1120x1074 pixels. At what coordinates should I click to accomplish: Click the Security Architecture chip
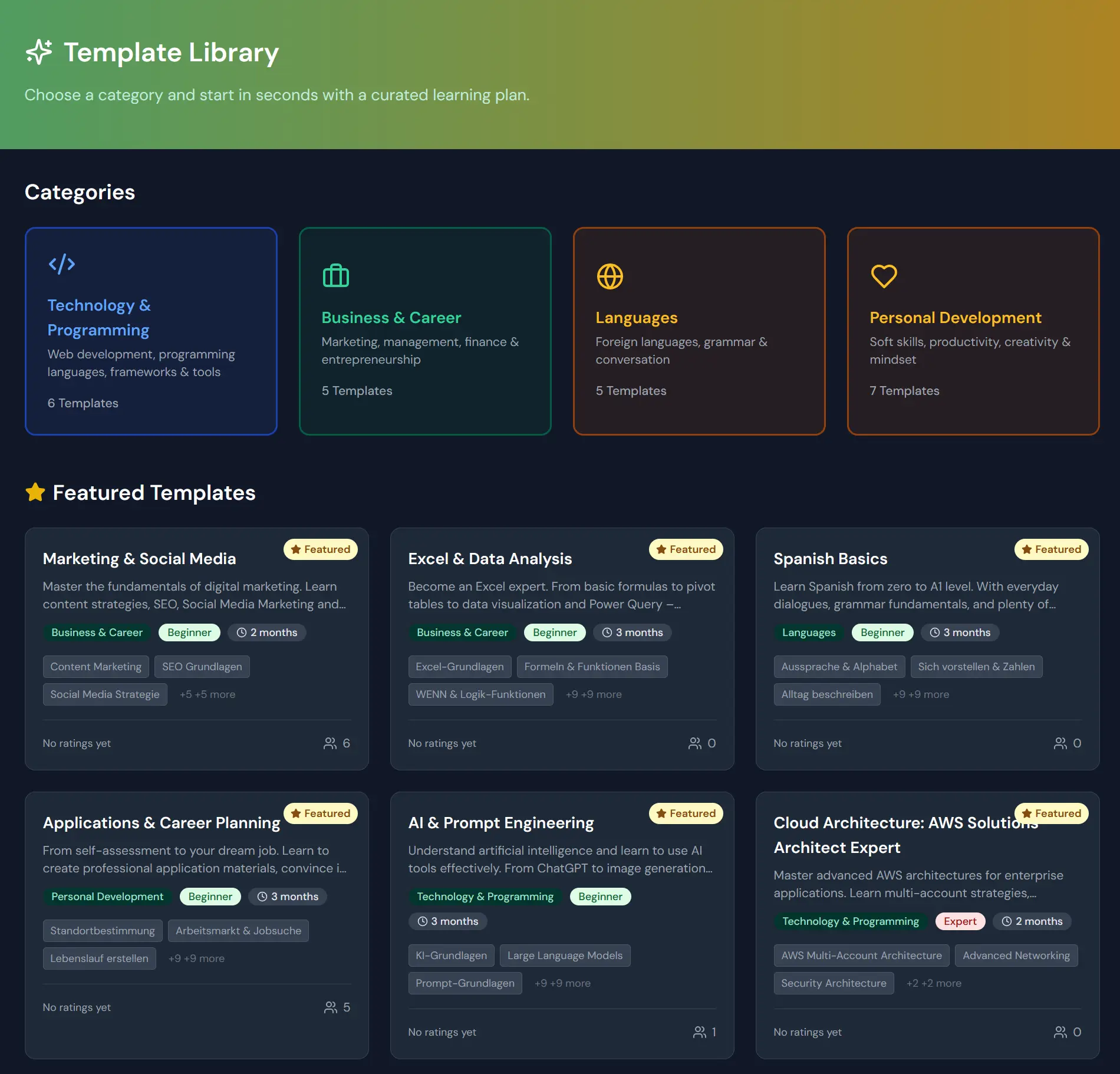pyautogui.click(x=834, y=983)
